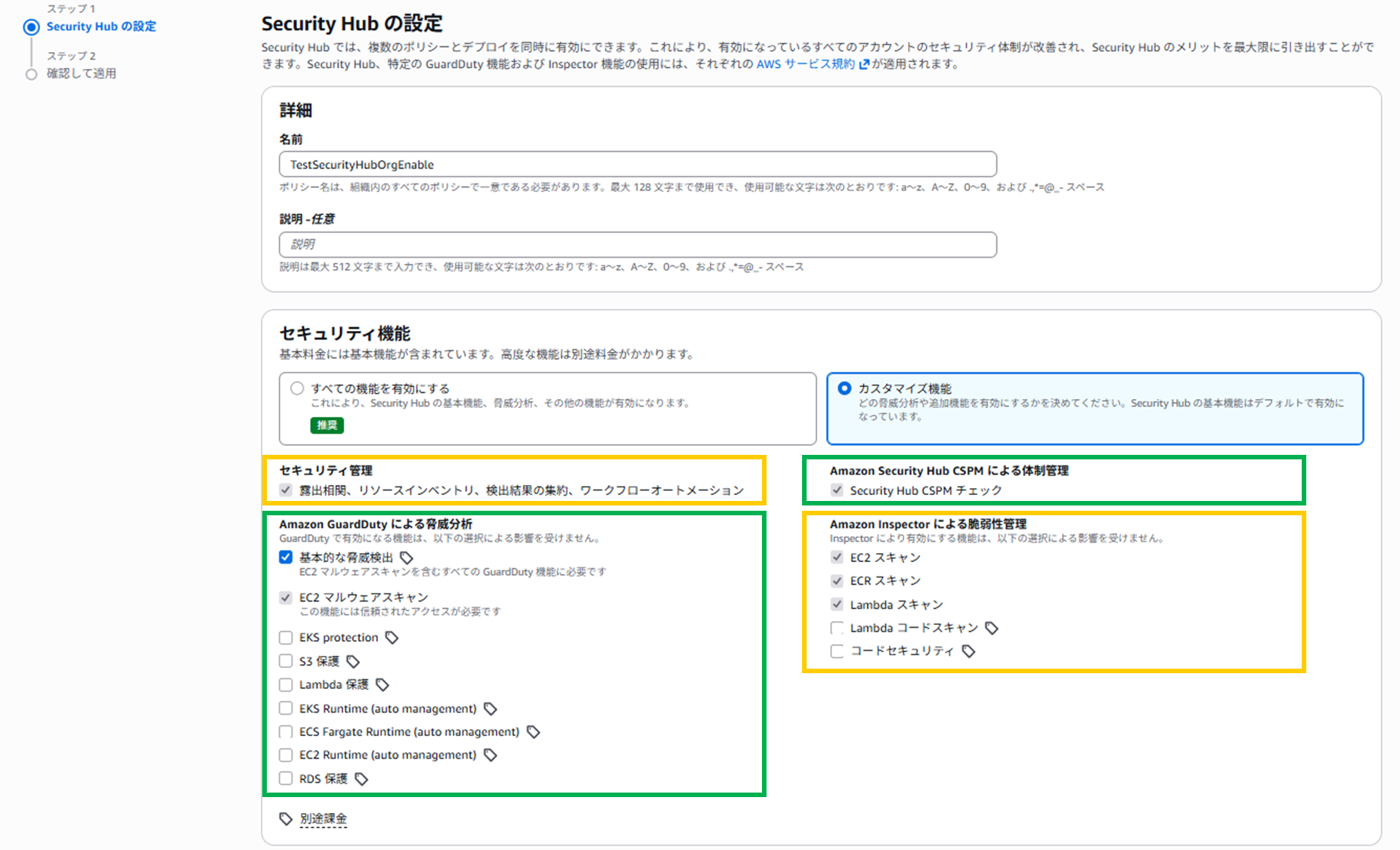Toggle the EC2 スキャン checkbox

(x=837, y=558)
